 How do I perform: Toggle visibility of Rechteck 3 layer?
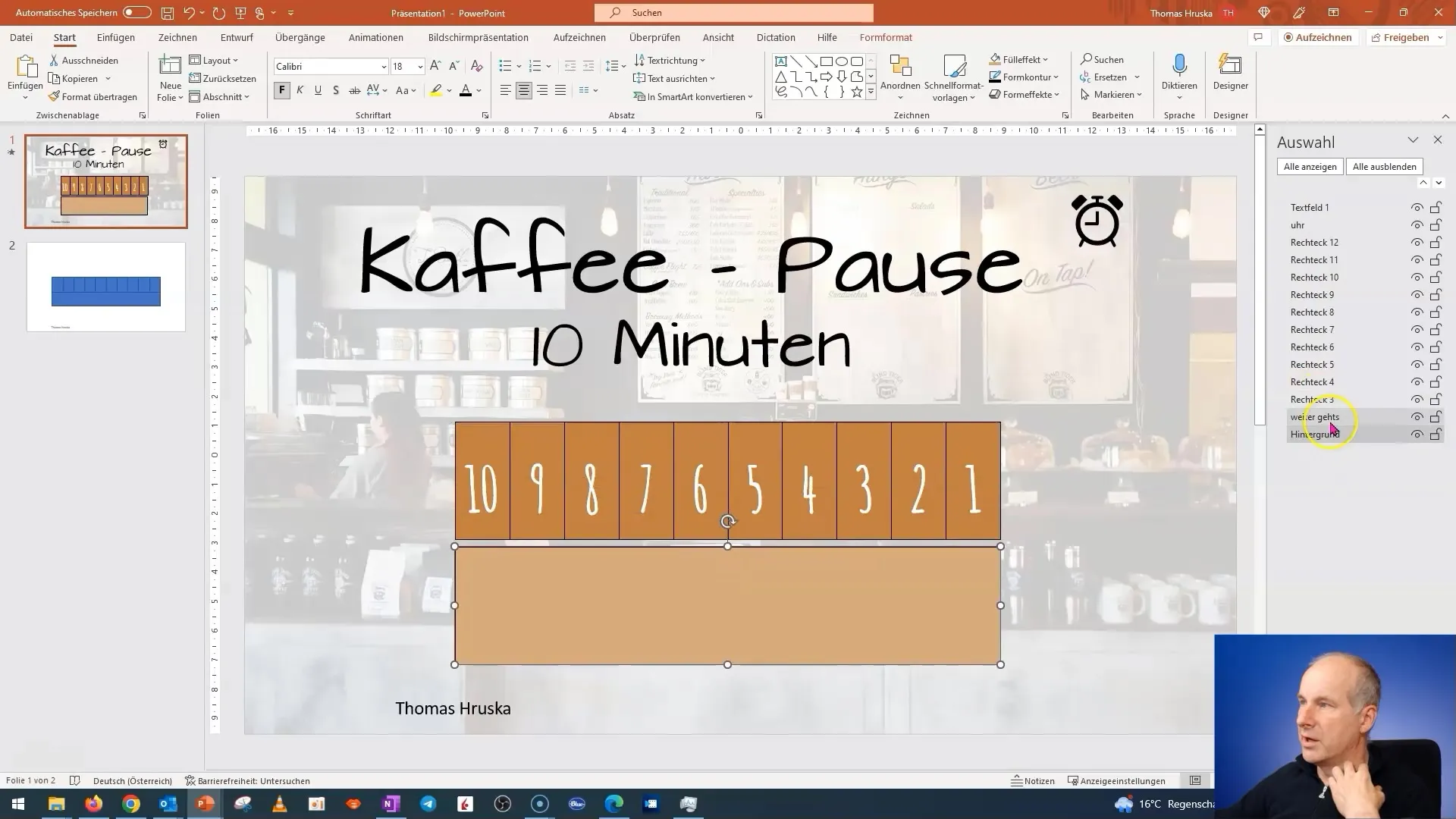[x=1418, y=399]
